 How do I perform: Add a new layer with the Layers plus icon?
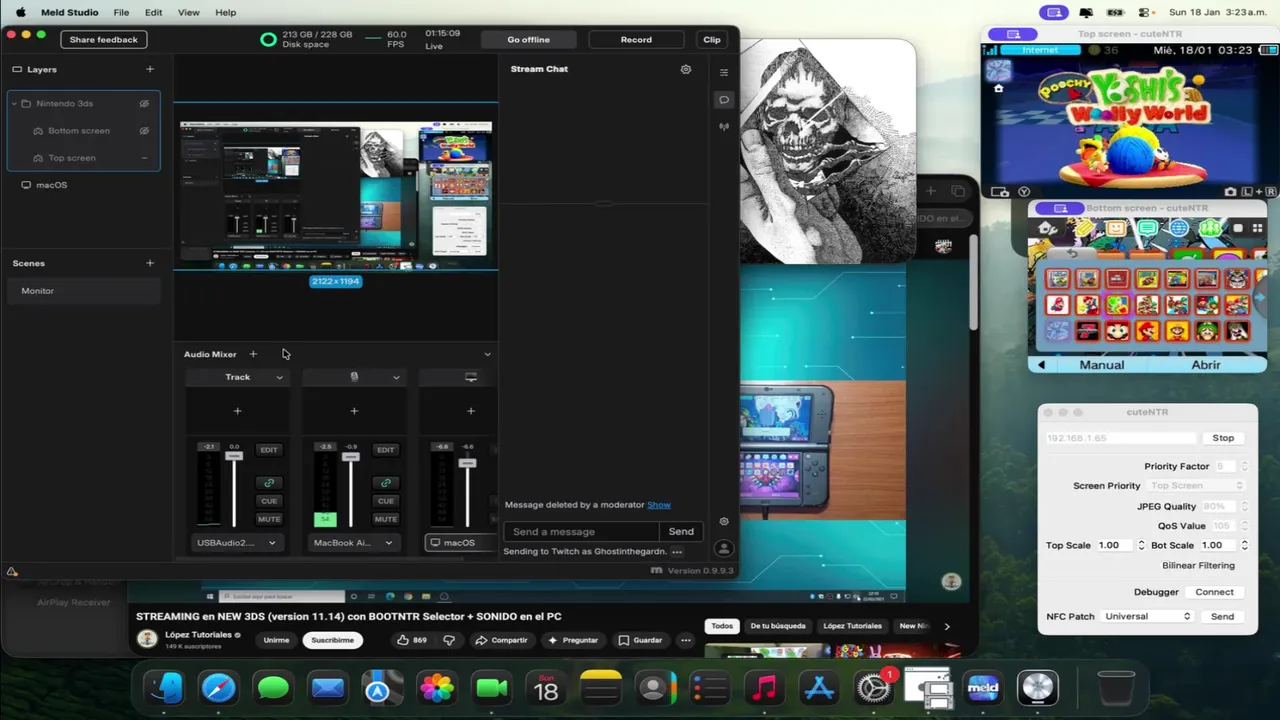[150, 69]
